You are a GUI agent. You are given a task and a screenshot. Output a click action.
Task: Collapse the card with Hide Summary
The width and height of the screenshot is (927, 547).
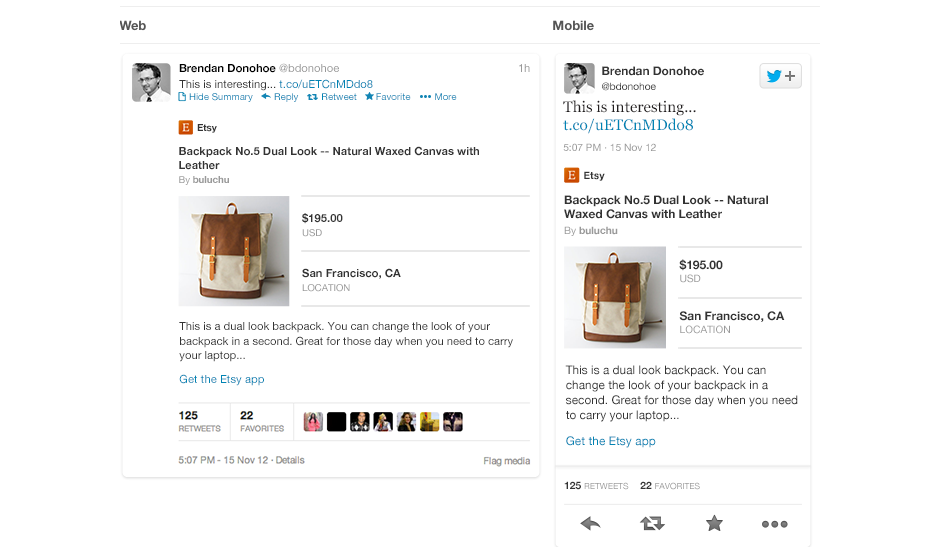tap(215, 97)
